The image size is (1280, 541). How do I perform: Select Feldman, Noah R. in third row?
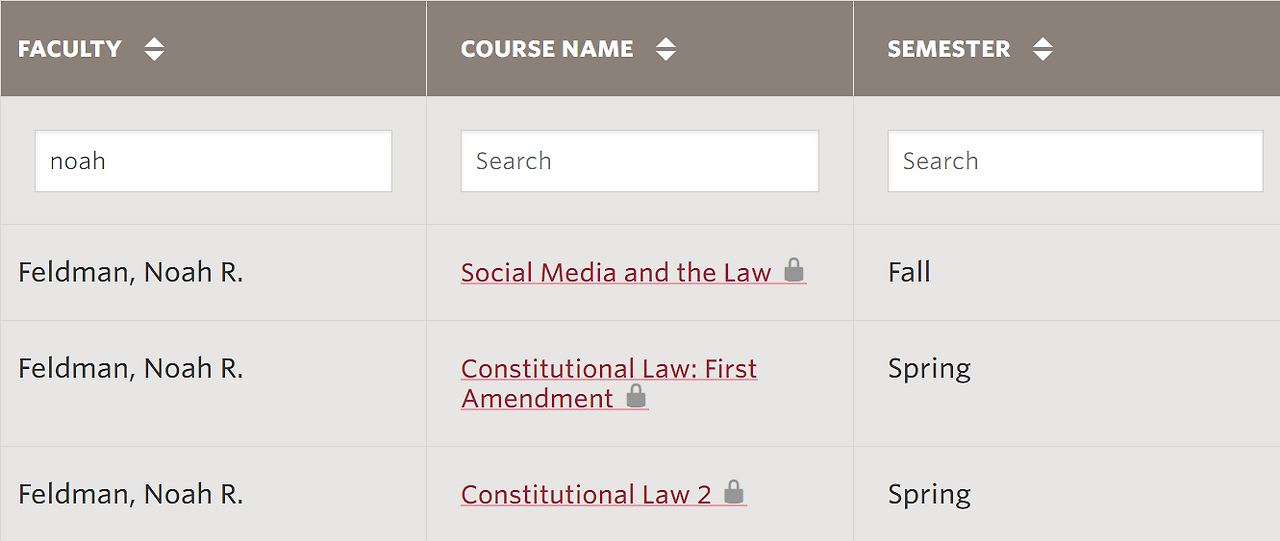point(131,495)
